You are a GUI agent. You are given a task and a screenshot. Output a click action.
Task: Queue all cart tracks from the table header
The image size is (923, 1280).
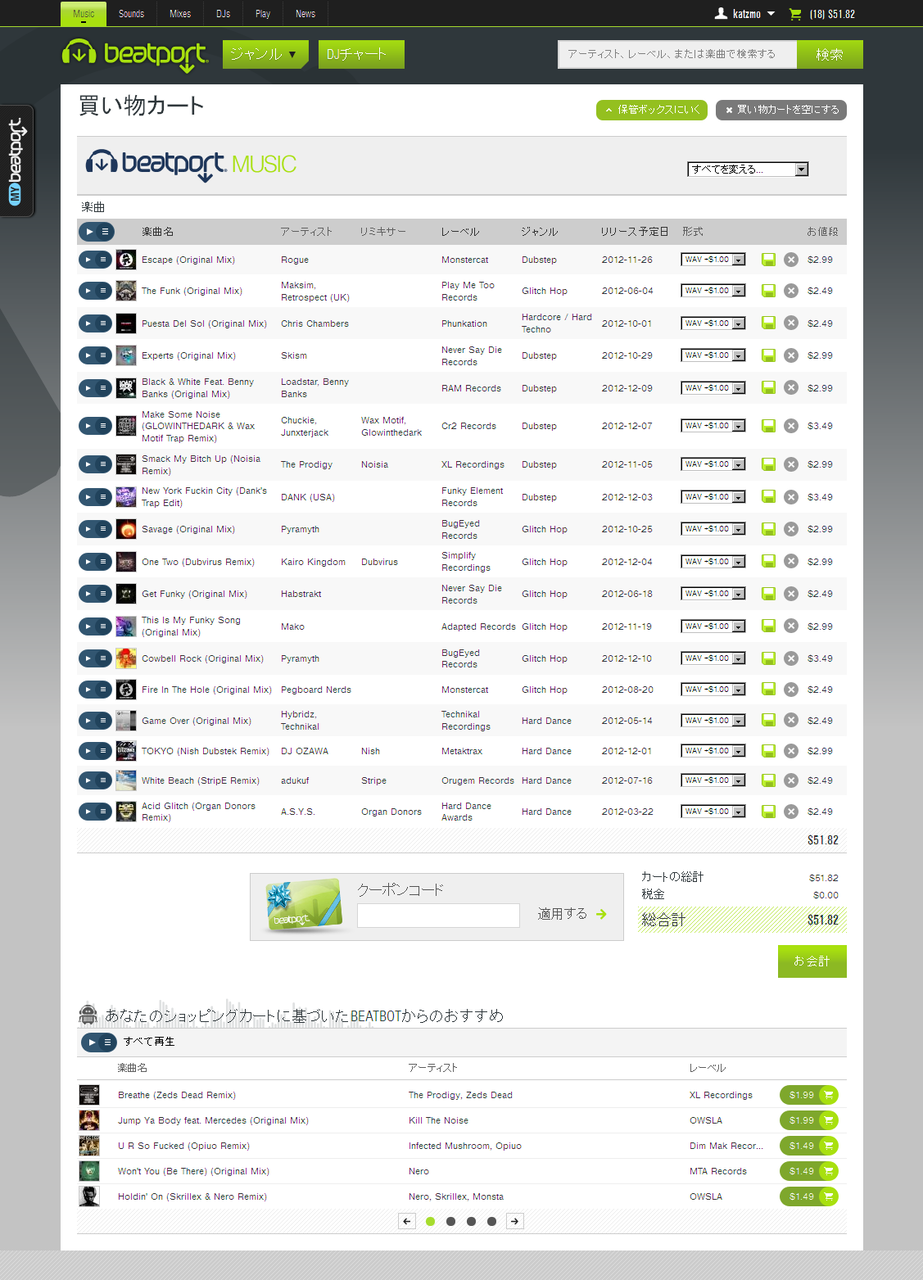pos(103,231)
